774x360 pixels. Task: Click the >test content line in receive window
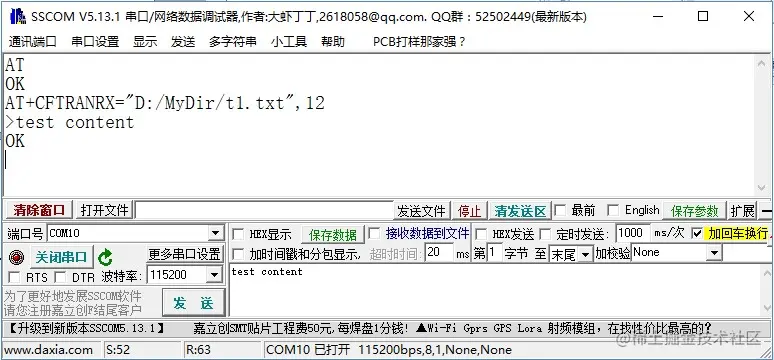coord(70,122)
